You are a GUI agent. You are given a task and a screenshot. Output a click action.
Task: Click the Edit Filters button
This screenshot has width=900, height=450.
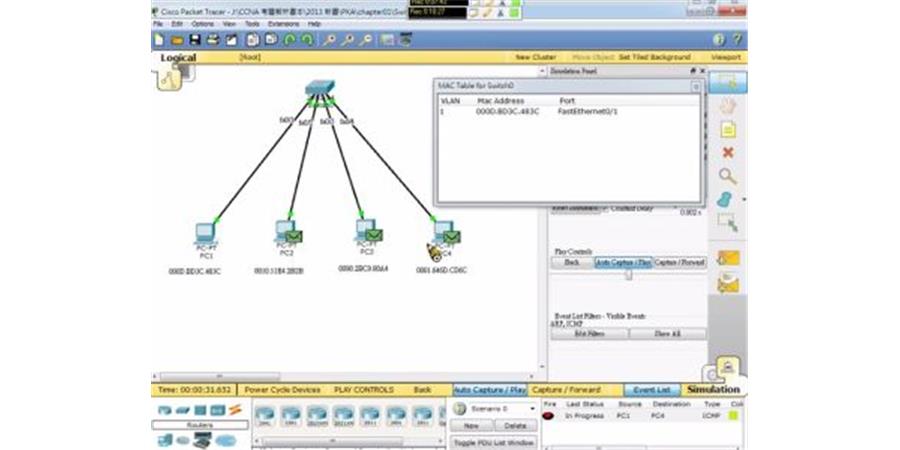(588, 333)
